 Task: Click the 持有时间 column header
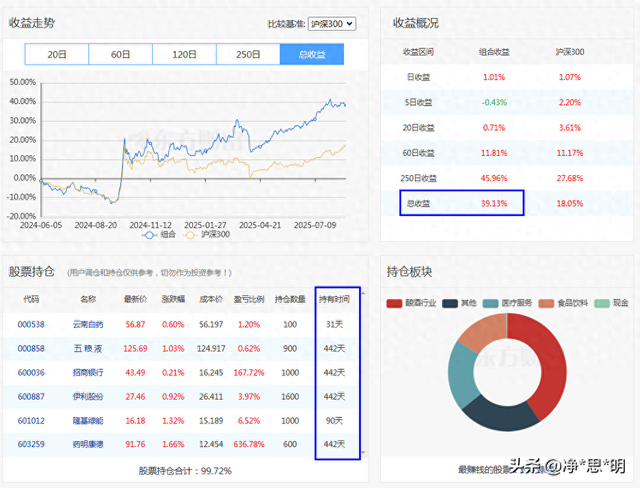pos(333,298)
